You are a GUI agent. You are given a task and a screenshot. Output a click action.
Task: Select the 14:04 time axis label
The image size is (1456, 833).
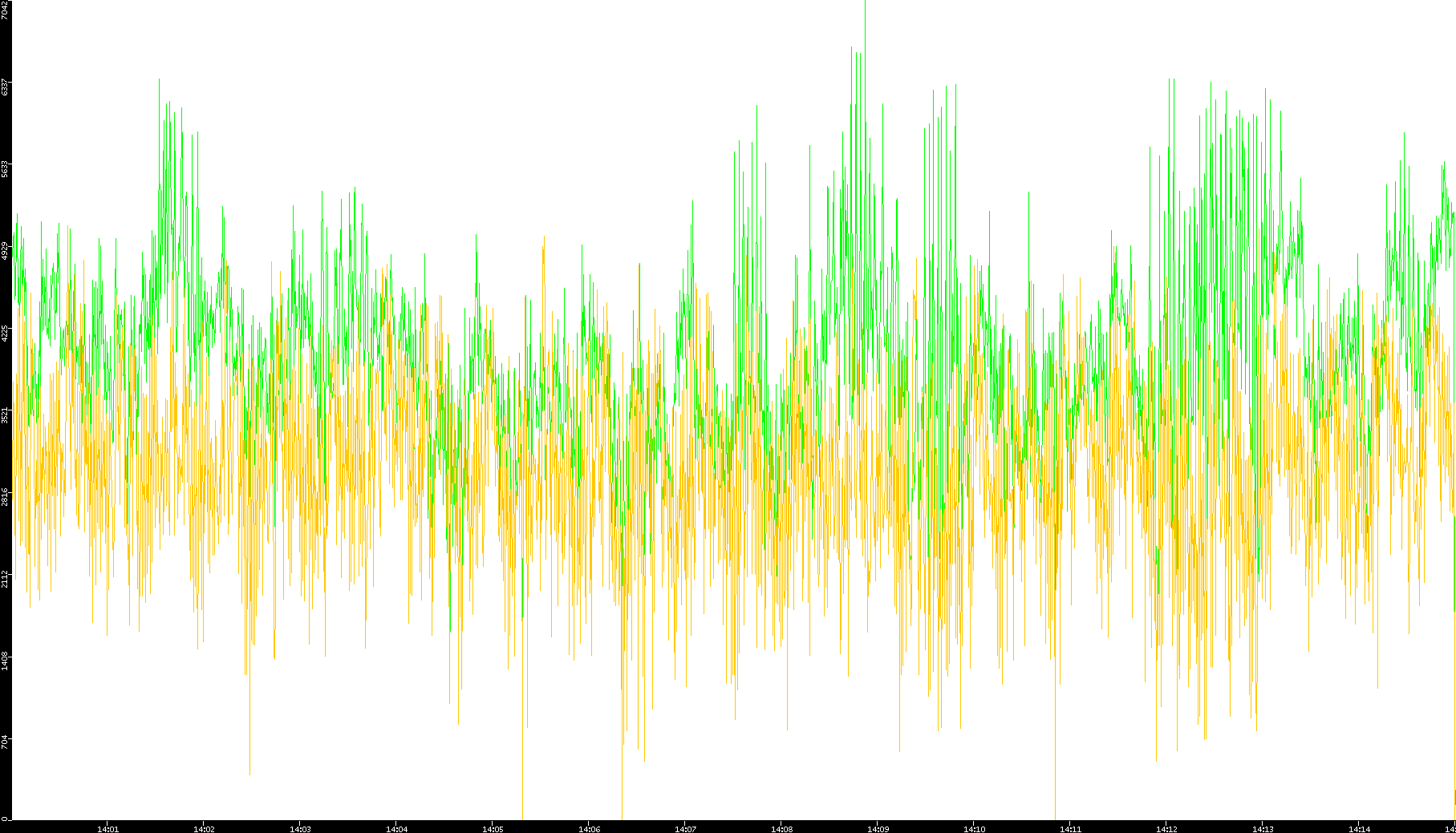coord(396,829)
